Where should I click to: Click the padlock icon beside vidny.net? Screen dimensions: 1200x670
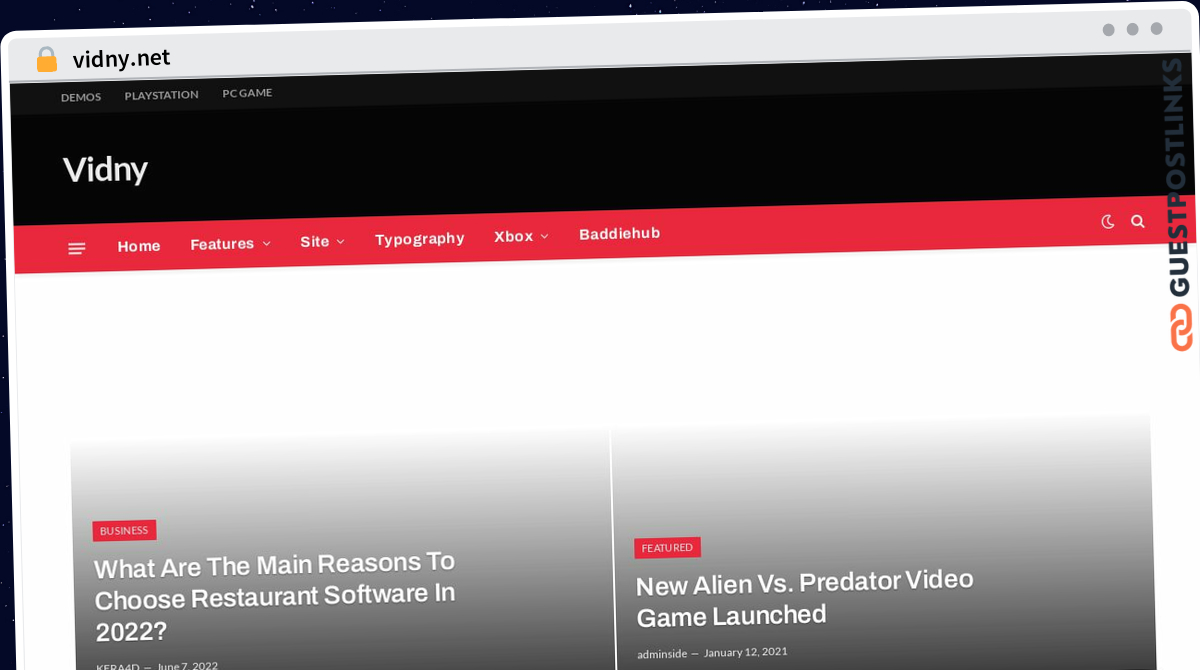(46, 60)
